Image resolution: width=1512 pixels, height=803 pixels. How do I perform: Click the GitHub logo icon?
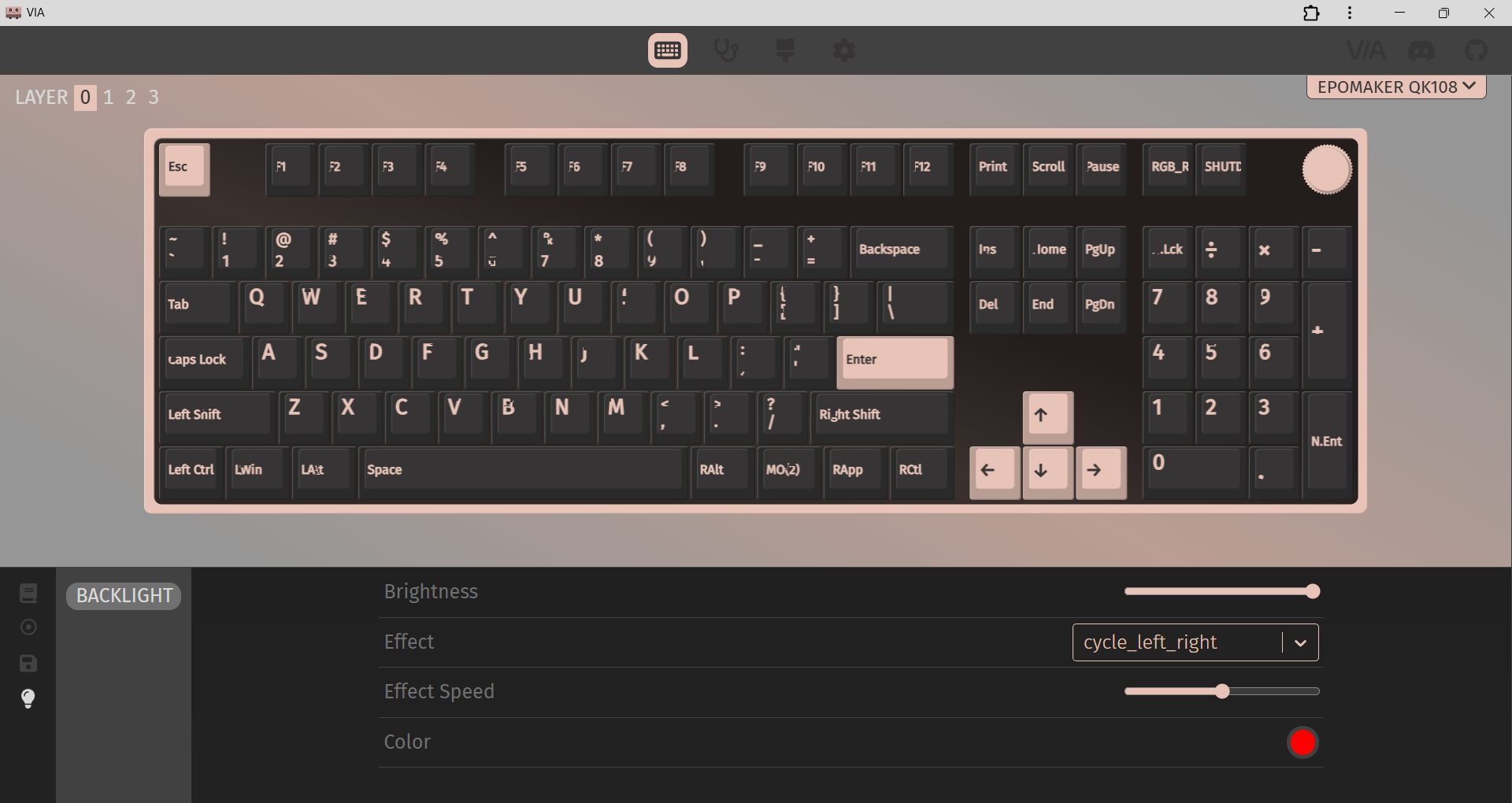1477,50
